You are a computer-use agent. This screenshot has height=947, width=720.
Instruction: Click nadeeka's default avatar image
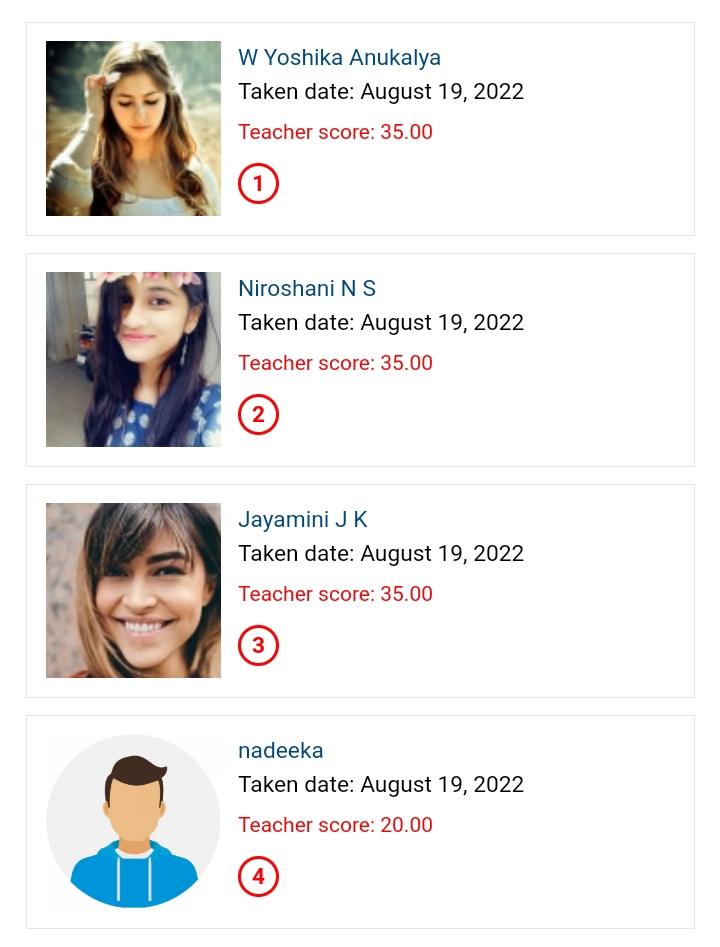(133, 821)
